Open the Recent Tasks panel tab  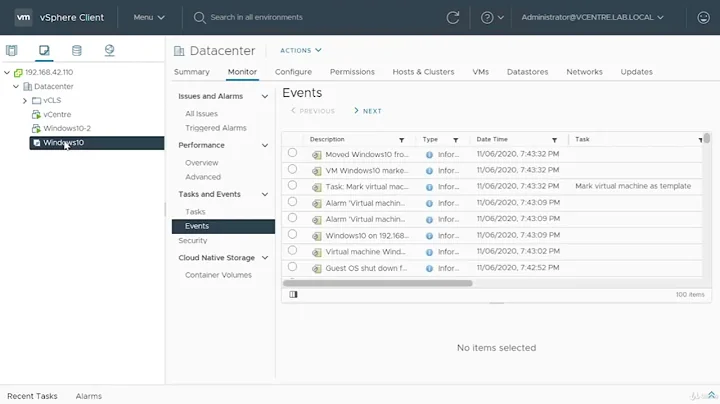point(32,396)
